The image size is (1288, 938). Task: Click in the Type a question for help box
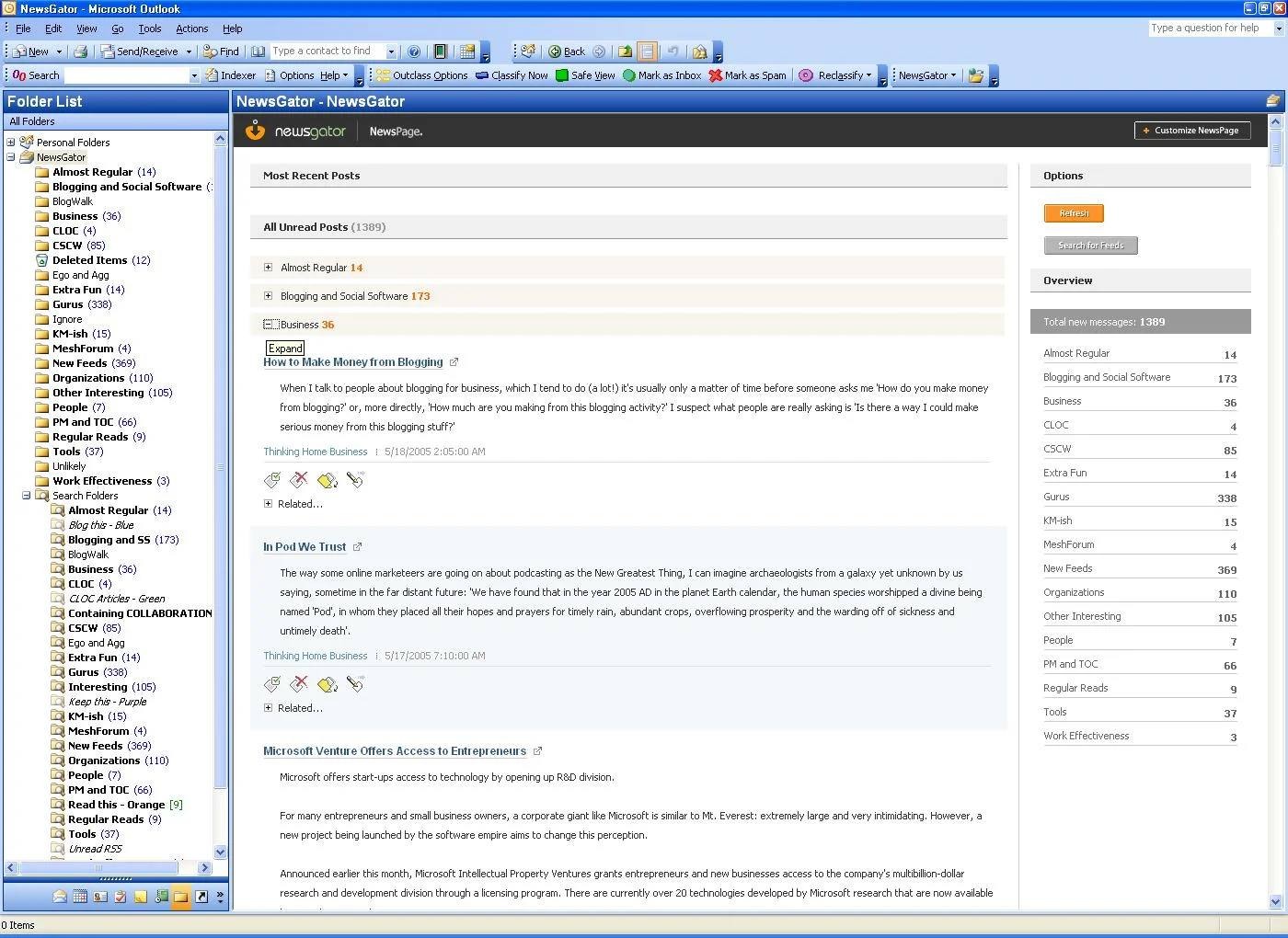[x=1211, y=29]
